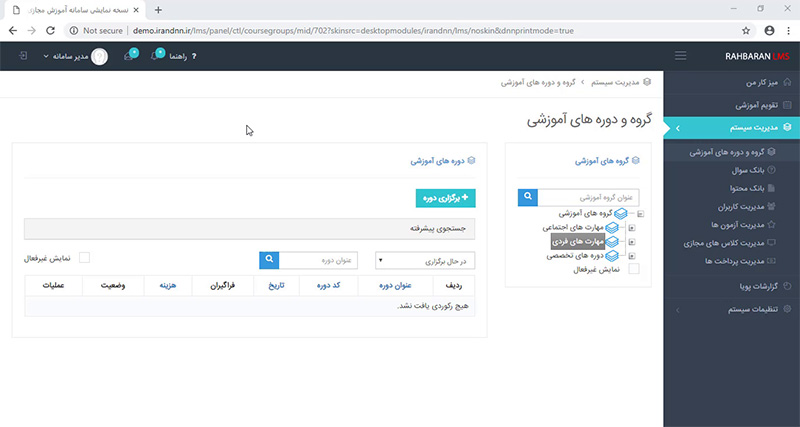Open the در حال برگزاری status dropdown
Image resolution: width=800 pixels, height=427 pixels.
coord(425,260)
